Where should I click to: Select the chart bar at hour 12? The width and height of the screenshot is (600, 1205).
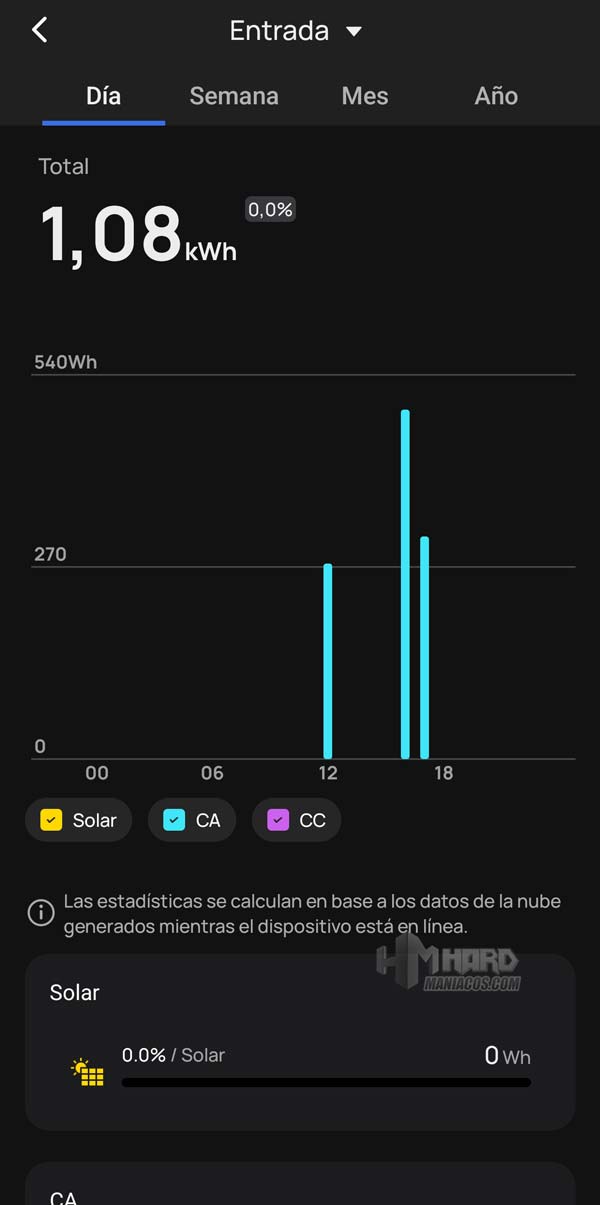[328, 661]
